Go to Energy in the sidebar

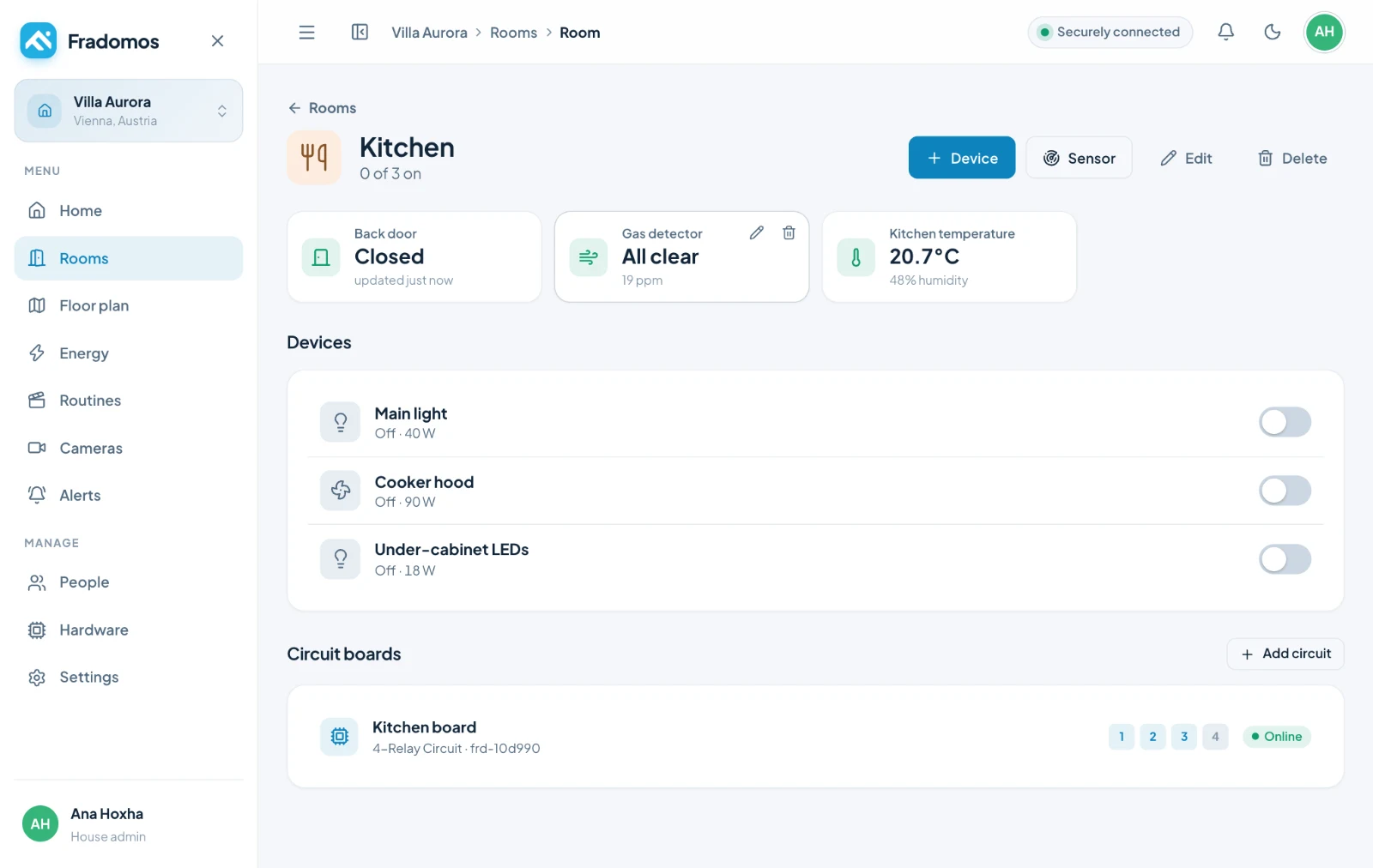pyautogui.click(x=129, y=353)
